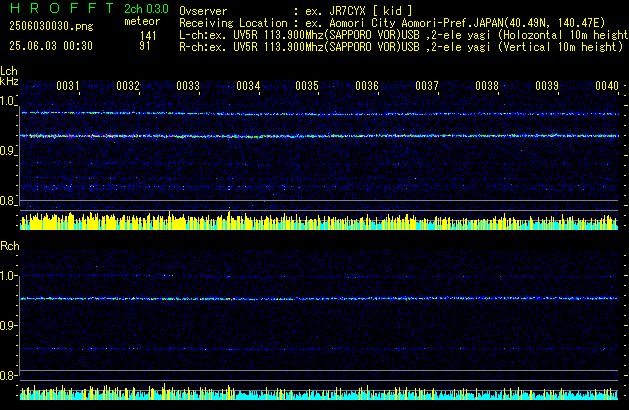Screen dimensions: 629x410
Task: Click the Lch yellow-cyan signal level graph
Action: 319,220
